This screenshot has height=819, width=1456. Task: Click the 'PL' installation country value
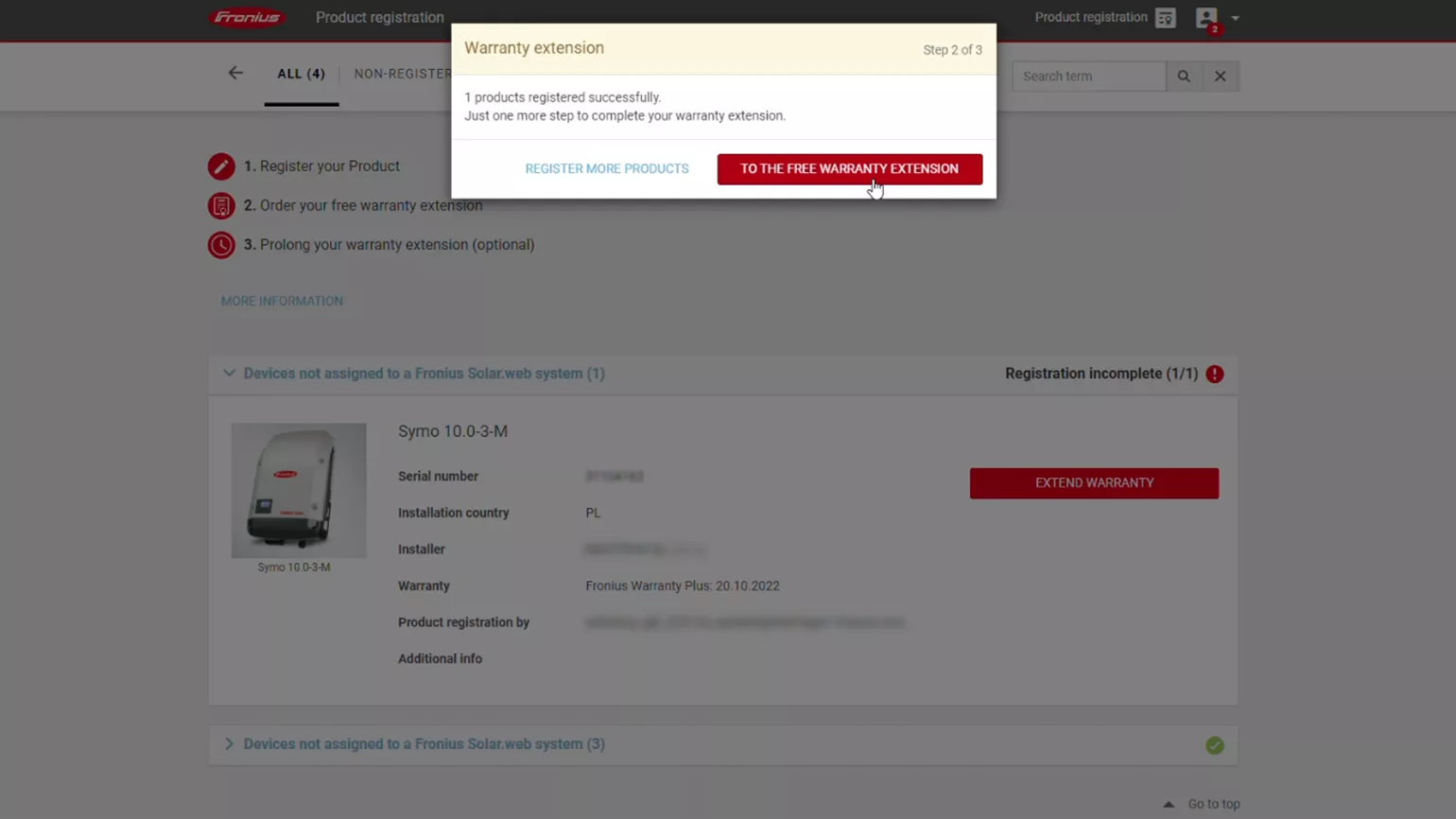[593, 513]
